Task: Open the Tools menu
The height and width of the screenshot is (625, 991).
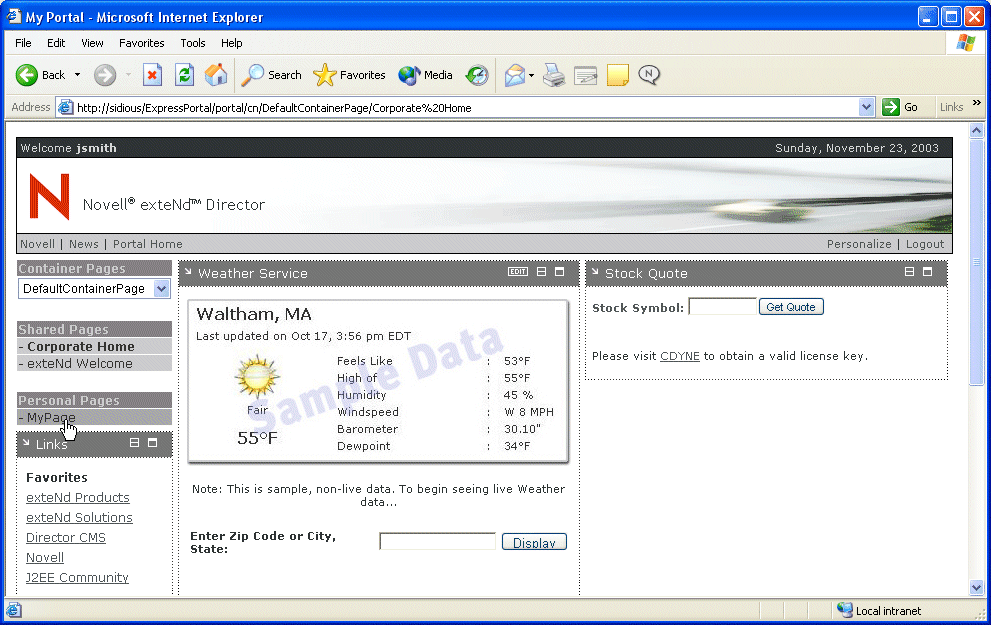Action: [193, 43]
